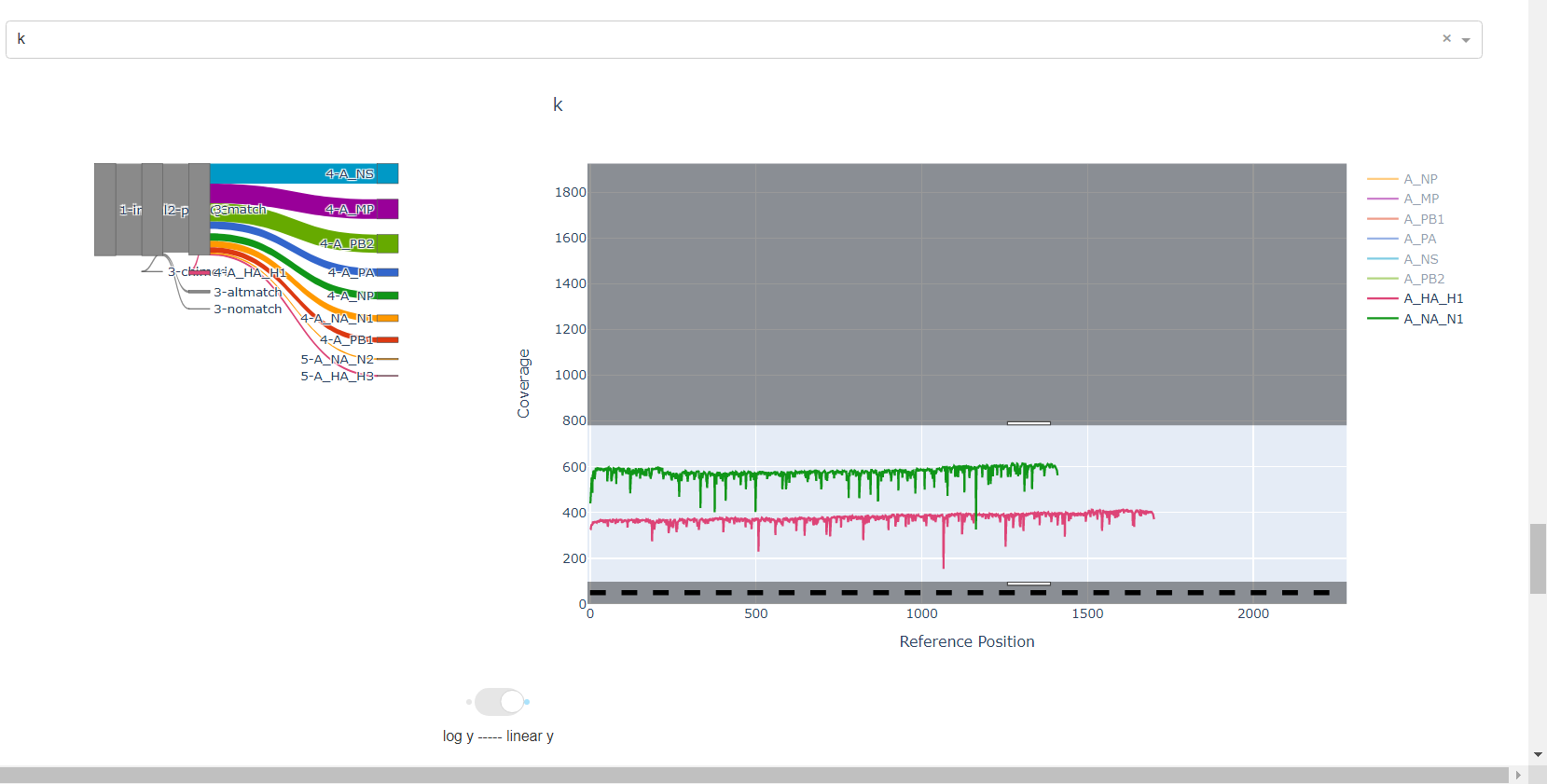Hide the A_HA_H1 trace in the legend
The height and width of the screenshot is (784, 1547).
point(1433,298)
